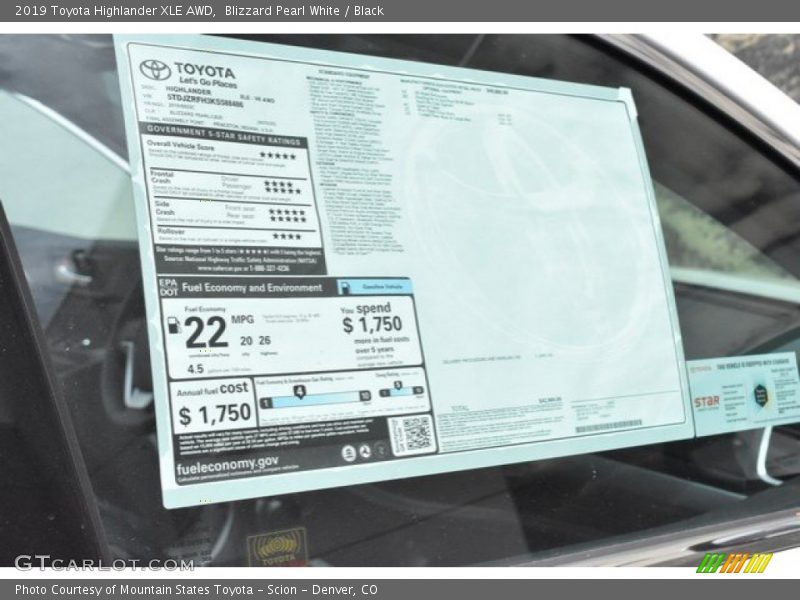Click the Fuel Economy and Greenhouse Gas rating bar
The height and width of the screenshot is (600, 800).
pyautogui.click(x=315, y=397)
